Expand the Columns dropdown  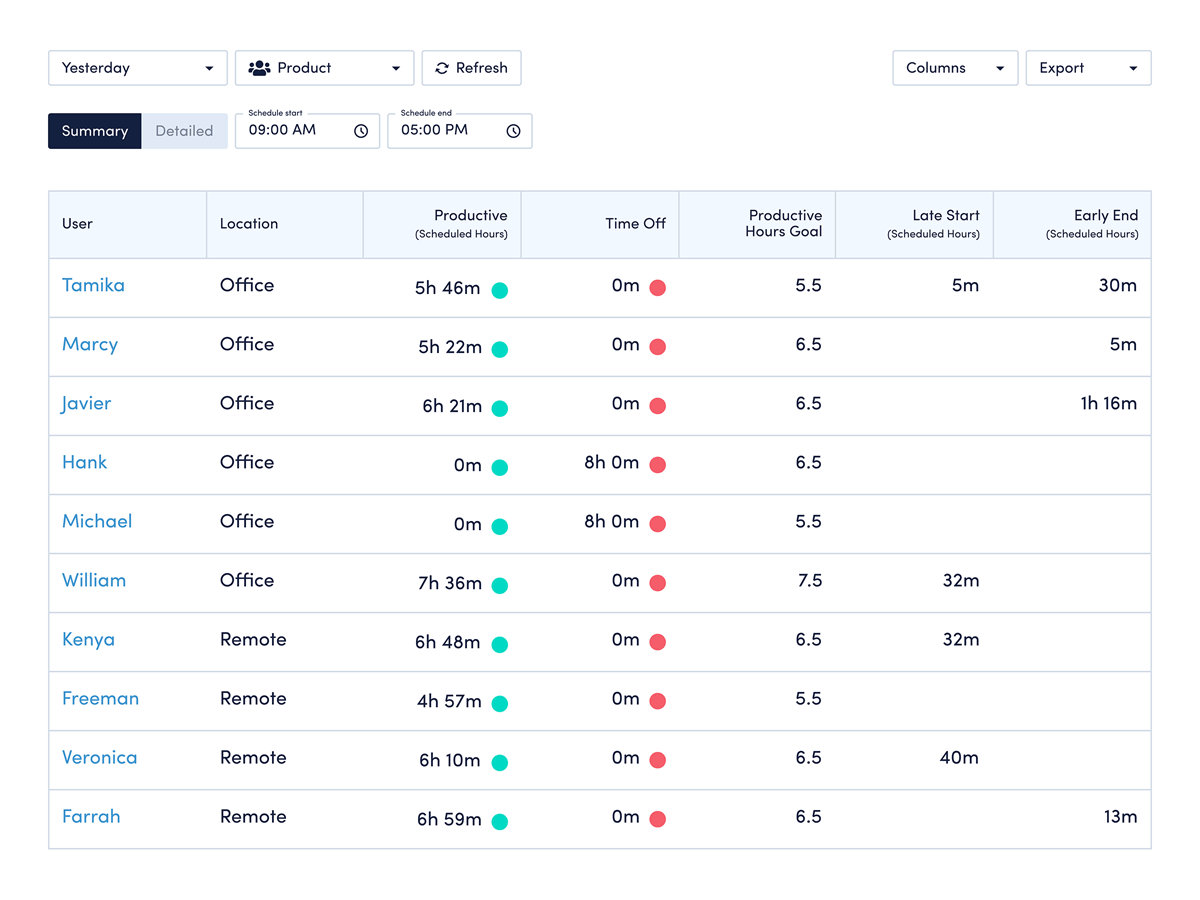[x=954, y=68]
